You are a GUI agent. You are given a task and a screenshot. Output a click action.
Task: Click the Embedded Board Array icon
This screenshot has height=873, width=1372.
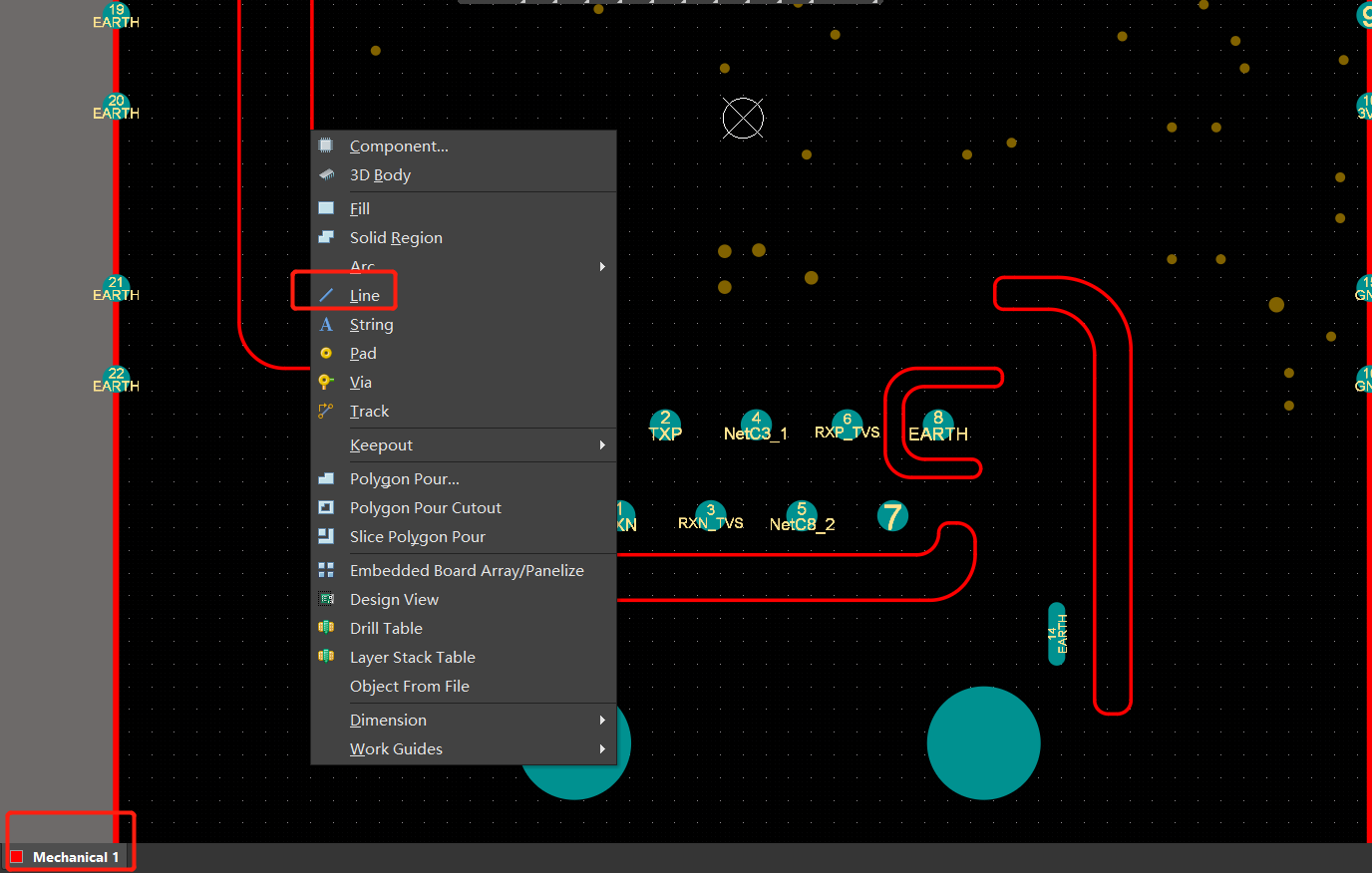coord(326,570)
